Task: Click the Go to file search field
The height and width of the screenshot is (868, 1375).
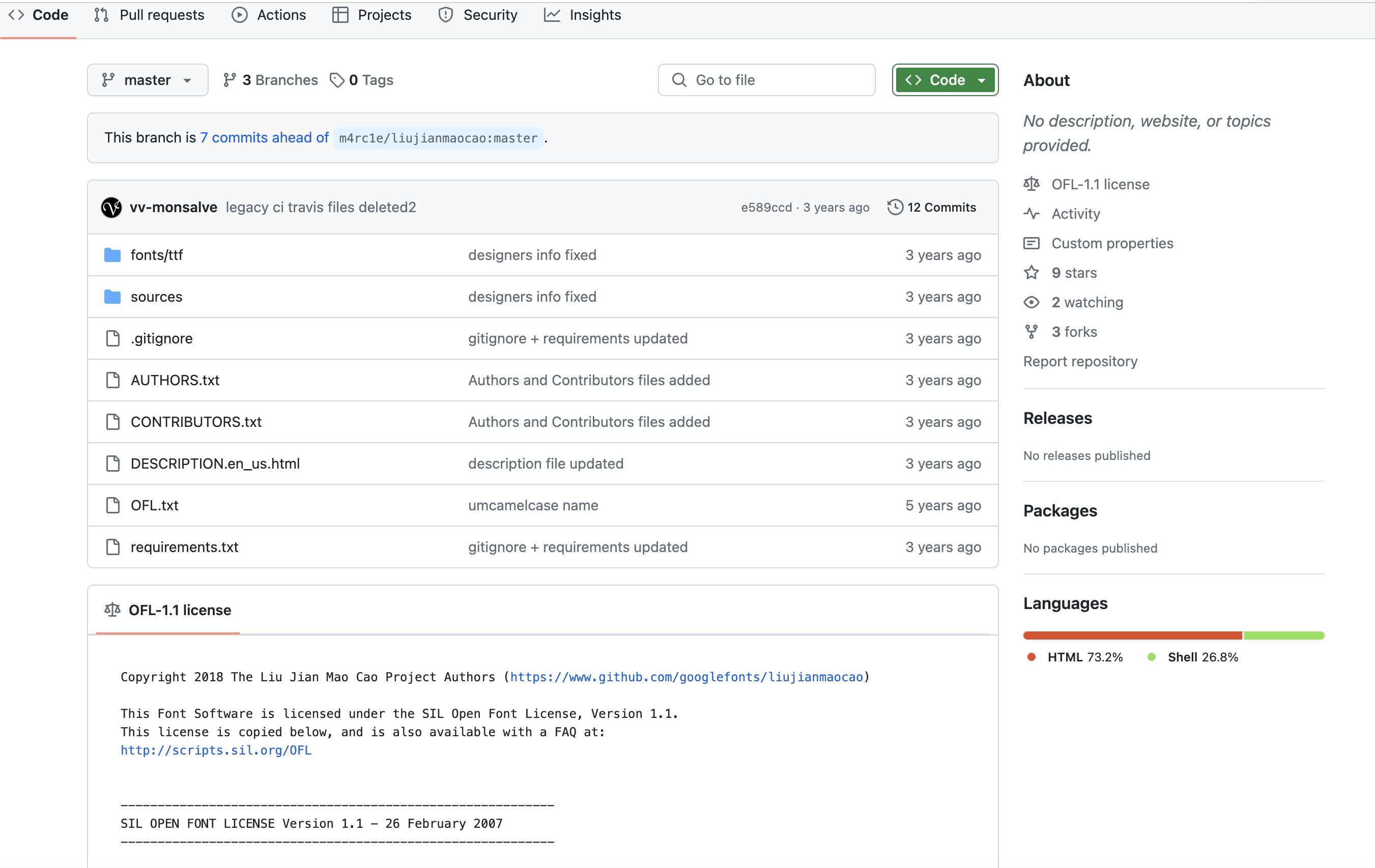Action: (x=766, y=80)
